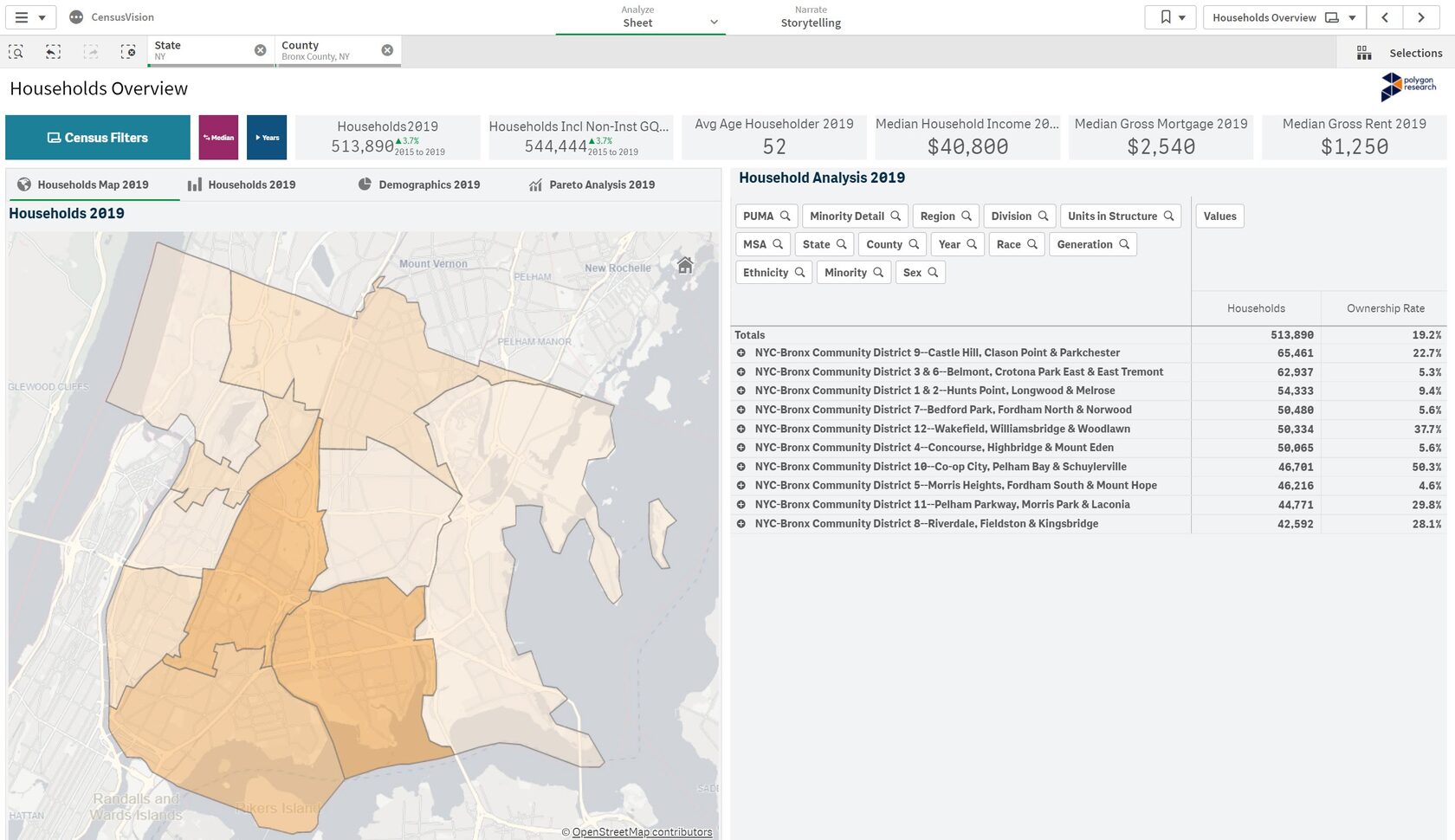The width and height of the screenshot is (1455, 840).
Task: Search the Year dimension
Action: pos(958,244)
